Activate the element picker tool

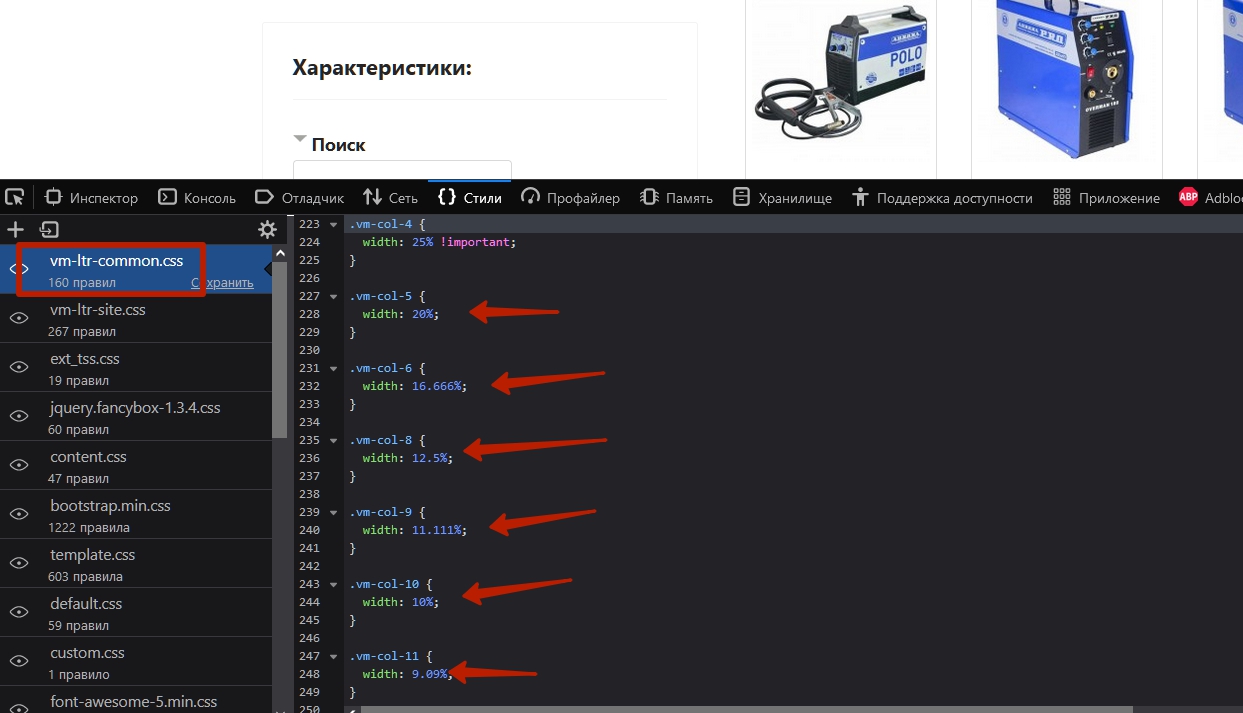click(x=15, y=197)
